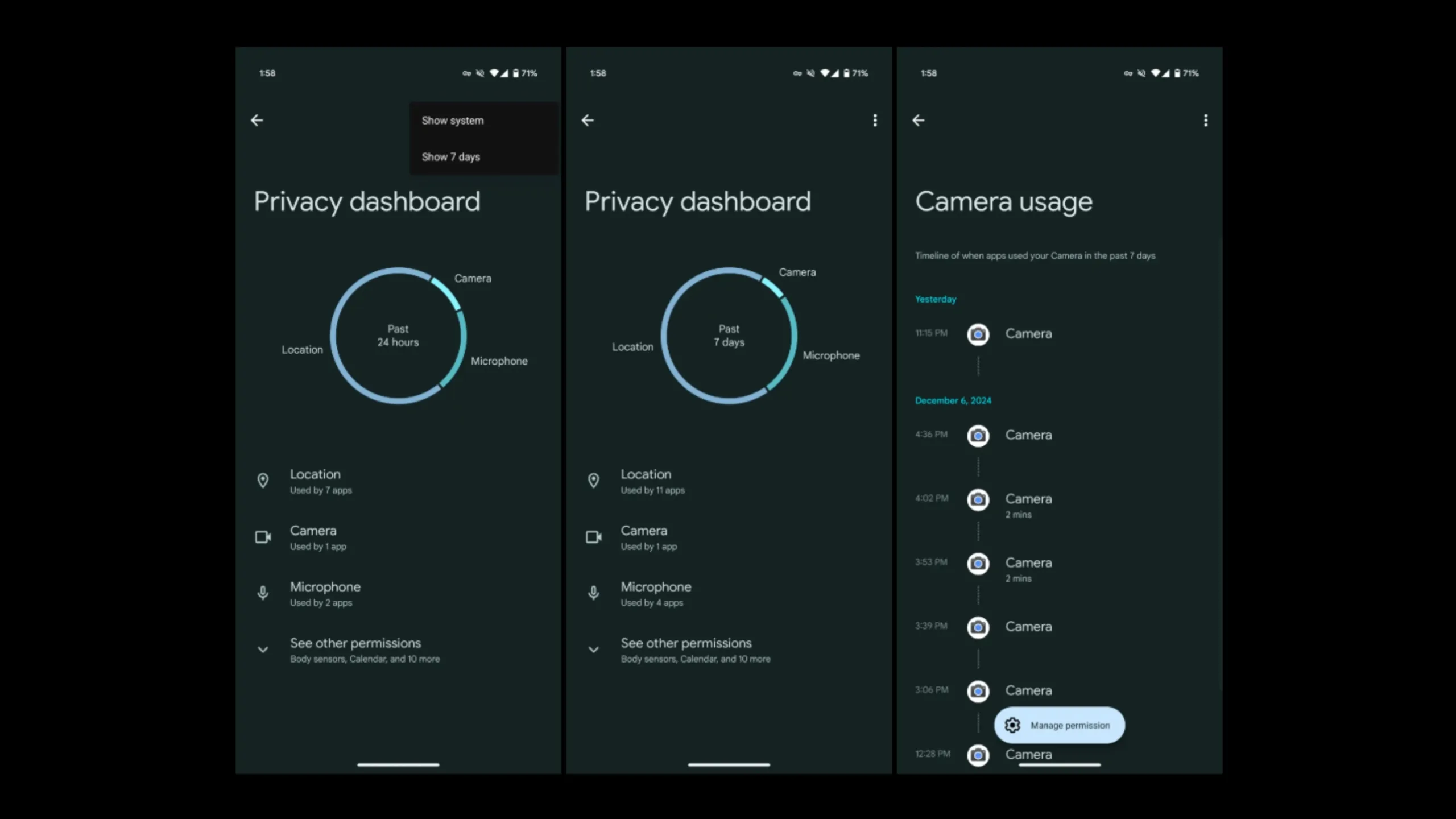
Task: Tap the December 6, 2024 date header
Action: tap(953, 400)
